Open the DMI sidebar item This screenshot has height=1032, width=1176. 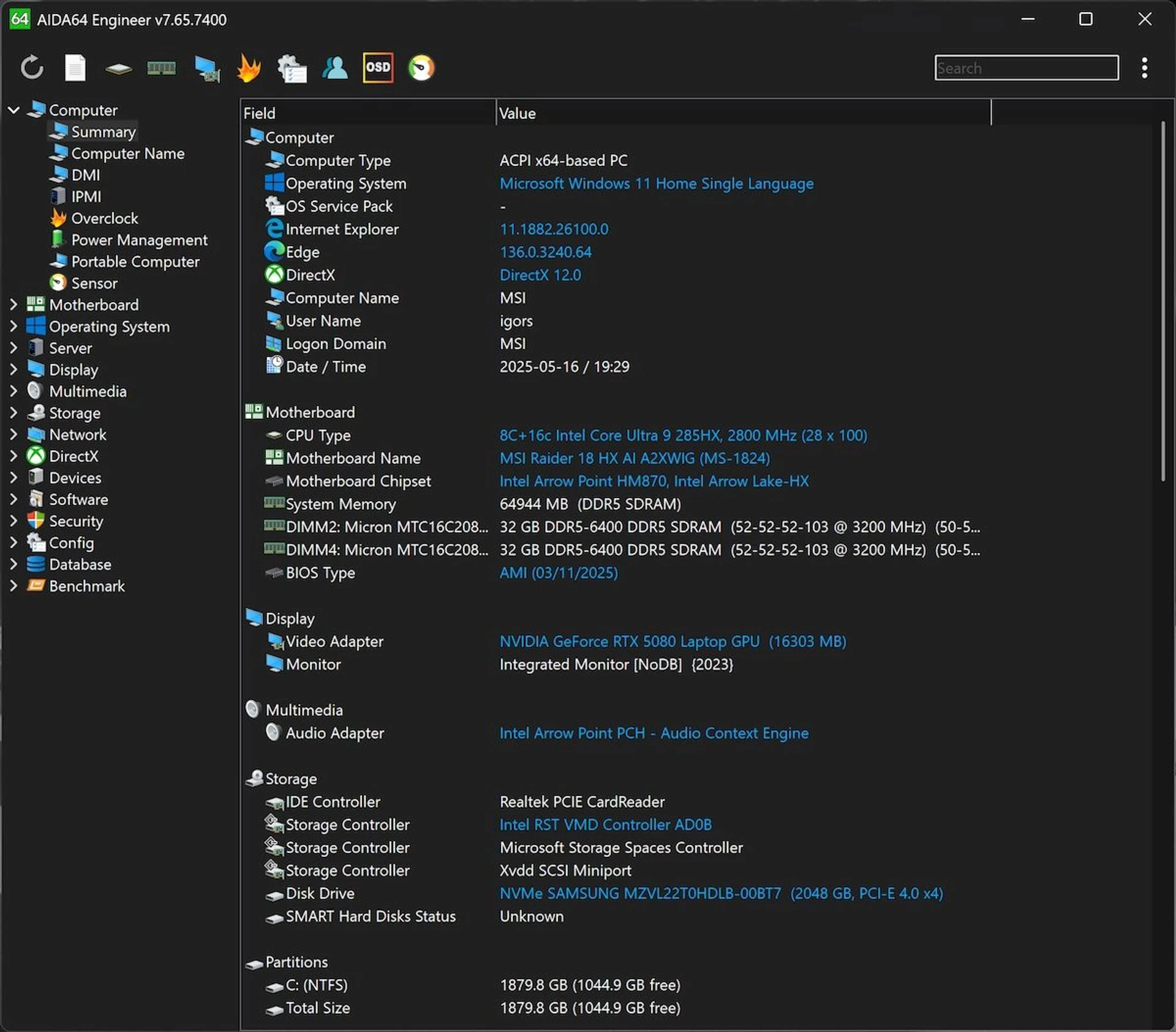coord(75,175)
